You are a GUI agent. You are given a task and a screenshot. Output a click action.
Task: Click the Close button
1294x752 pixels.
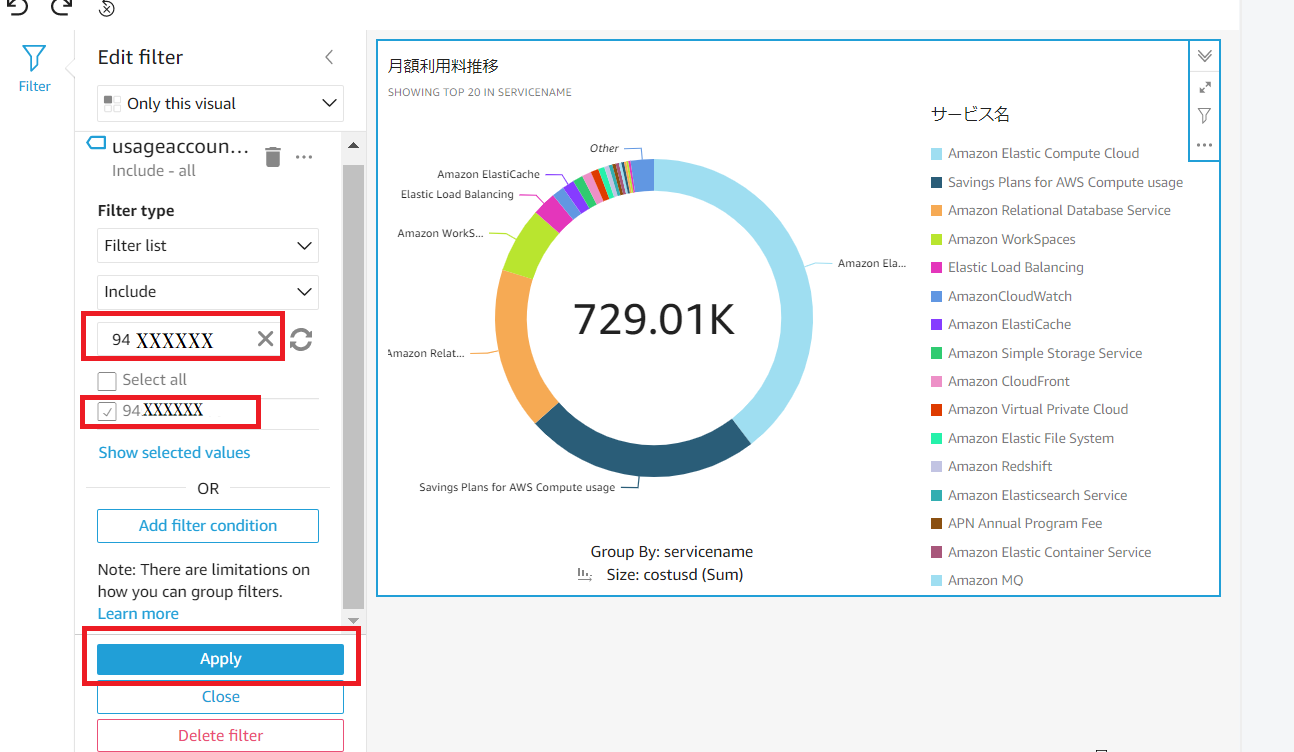[220, 697]
